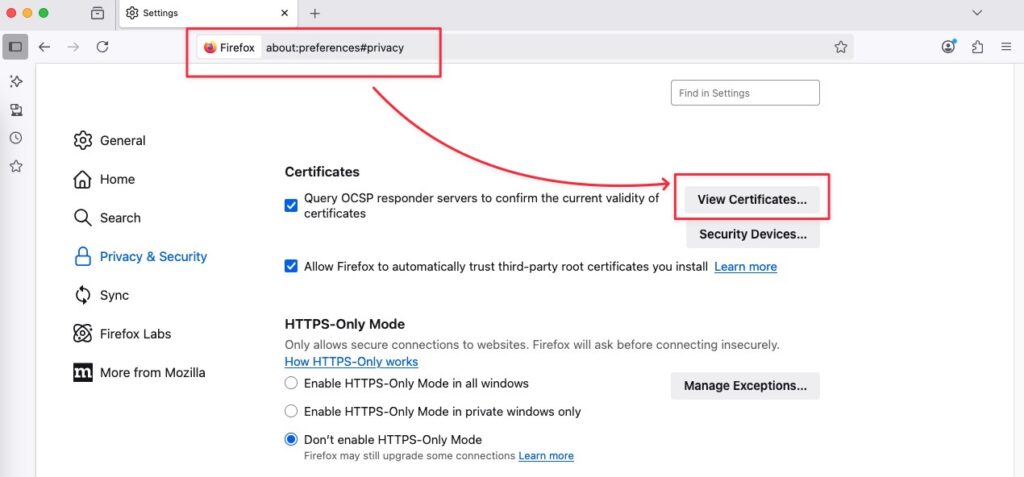The image size is (1024, 477).
Task: Open a new tab with plus button
Action: [x=315, y=13]
